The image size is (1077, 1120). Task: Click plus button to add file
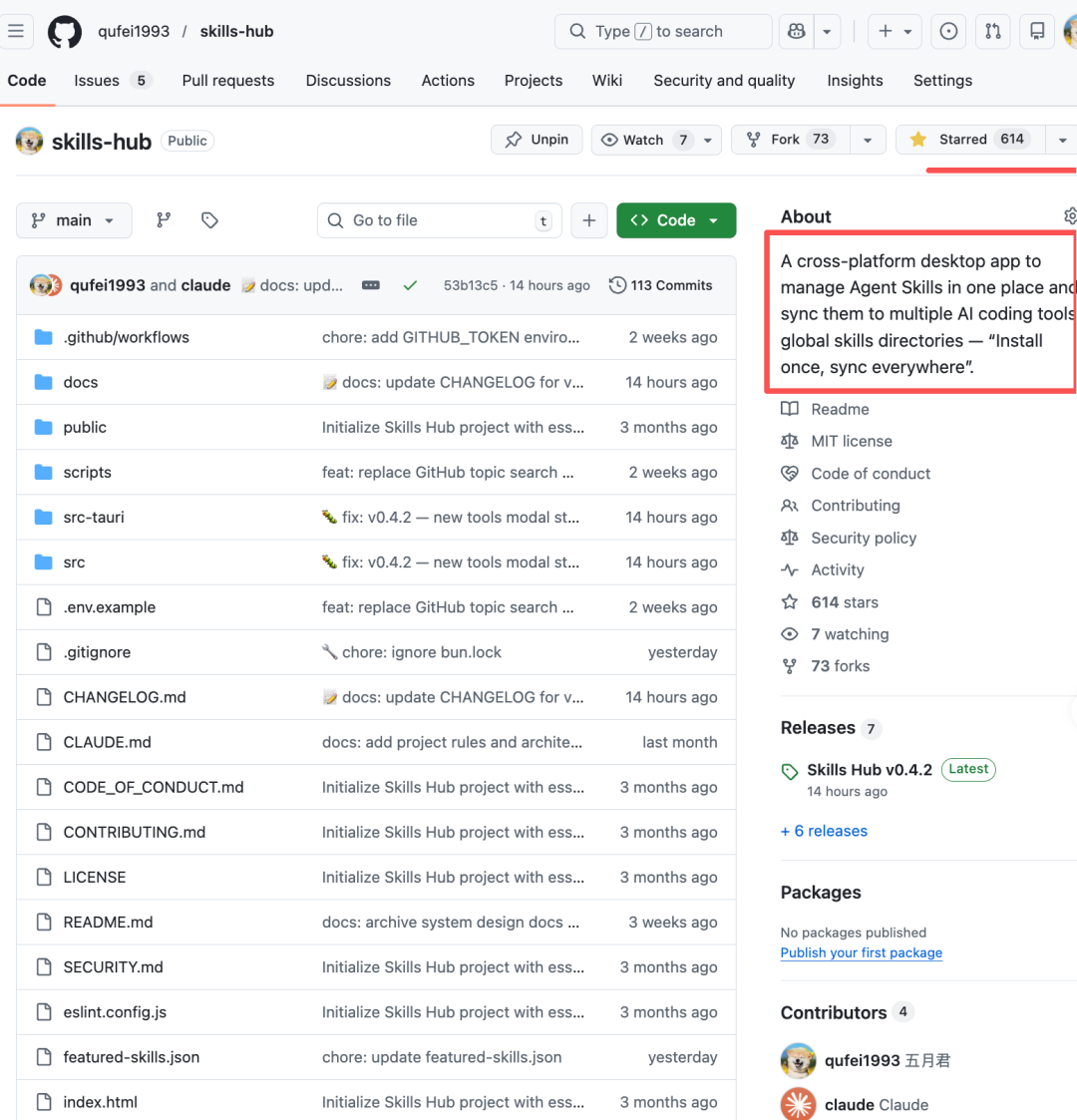click(589, 220)
